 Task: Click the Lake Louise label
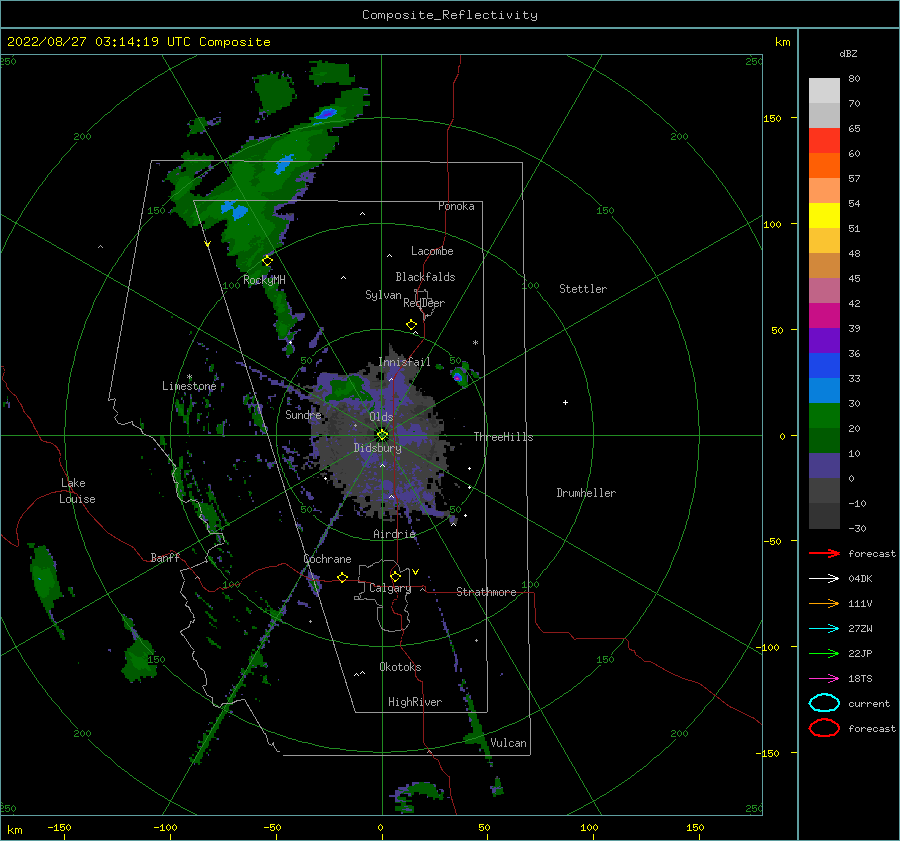pos(77,491)
